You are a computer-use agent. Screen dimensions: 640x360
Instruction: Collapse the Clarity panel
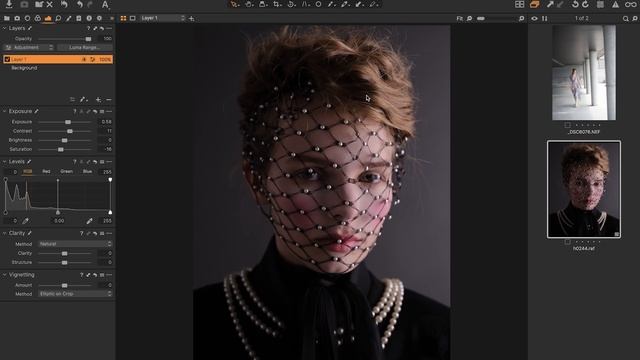tap(4, 233)
